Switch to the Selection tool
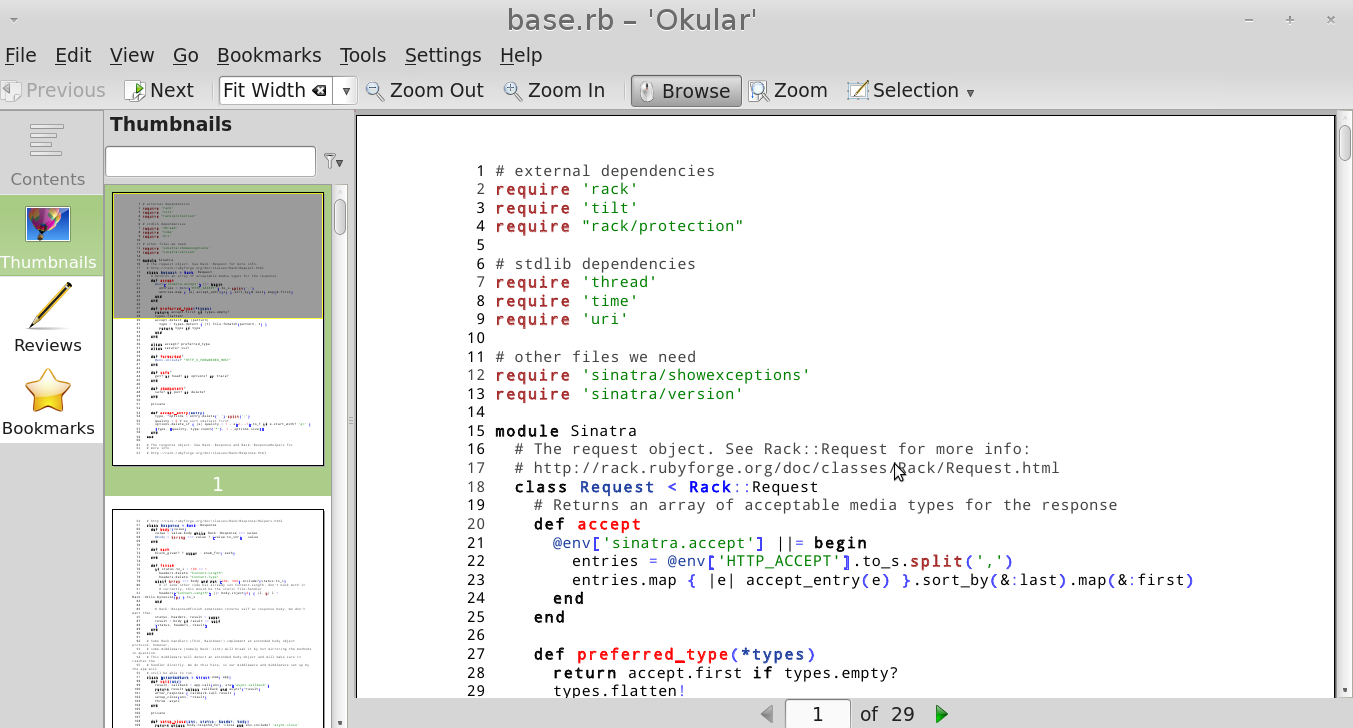 coord(903,91)
